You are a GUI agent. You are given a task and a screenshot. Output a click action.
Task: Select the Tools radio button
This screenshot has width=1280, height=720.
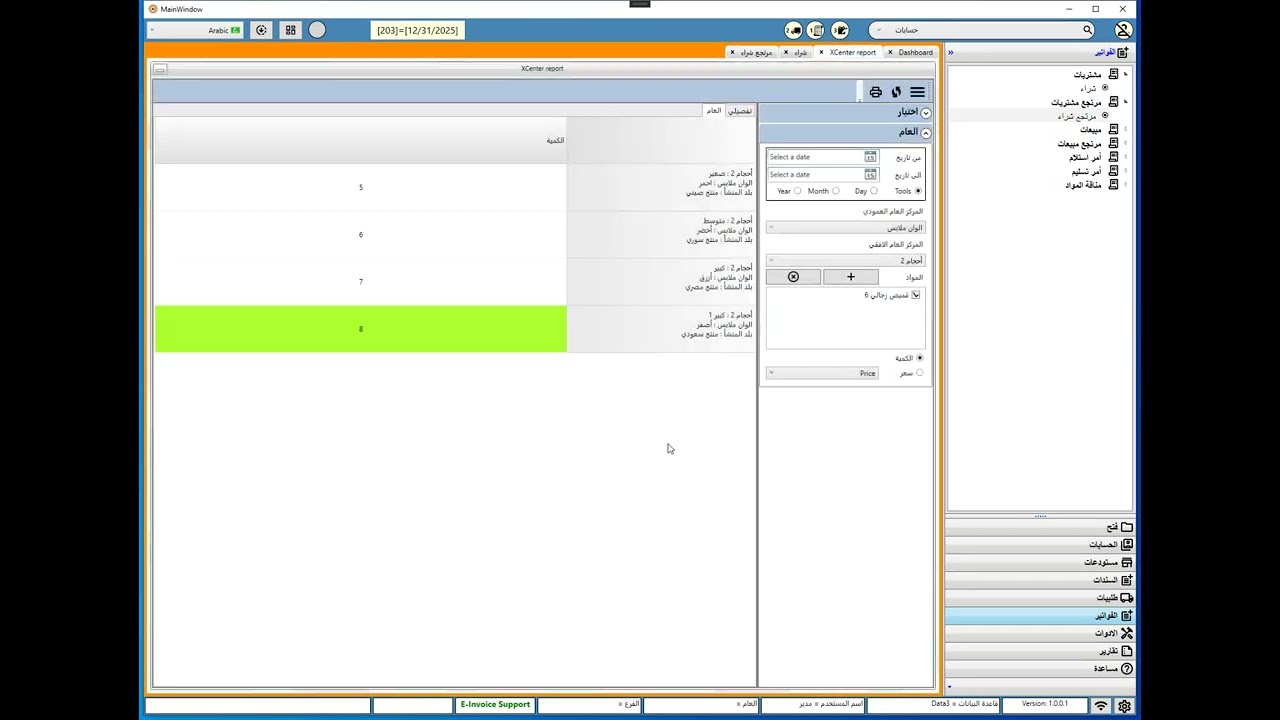point(918,191)
